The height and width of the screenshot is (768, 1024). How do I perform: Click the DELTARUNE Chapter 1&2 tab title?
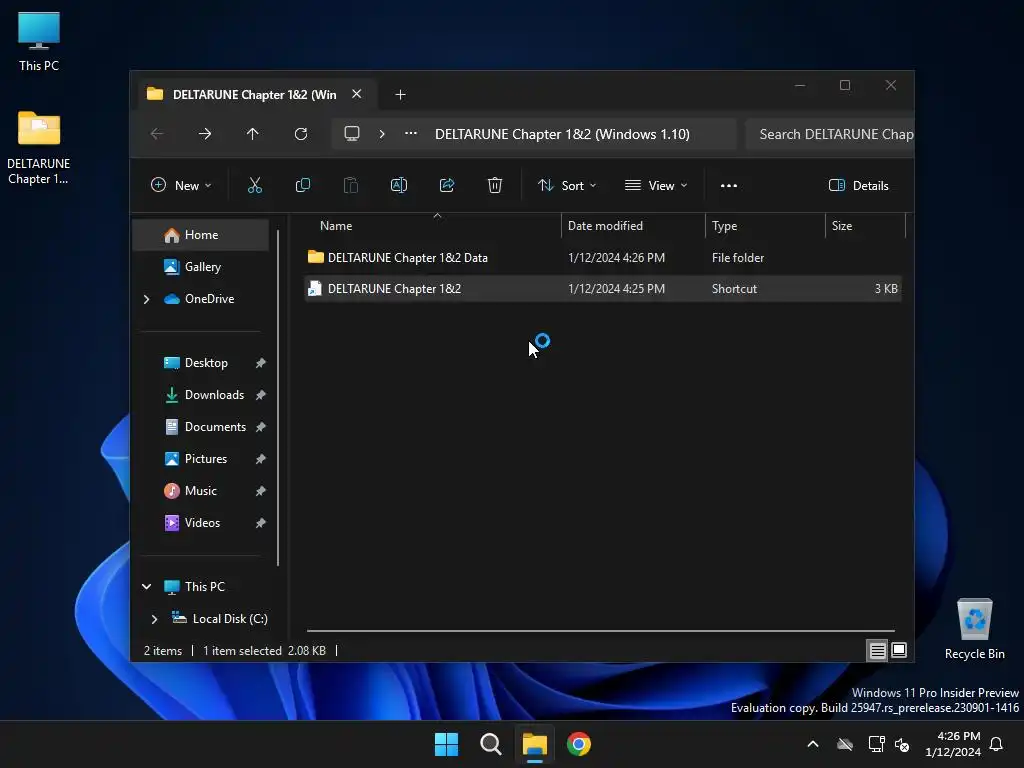[x=255, y=95]
